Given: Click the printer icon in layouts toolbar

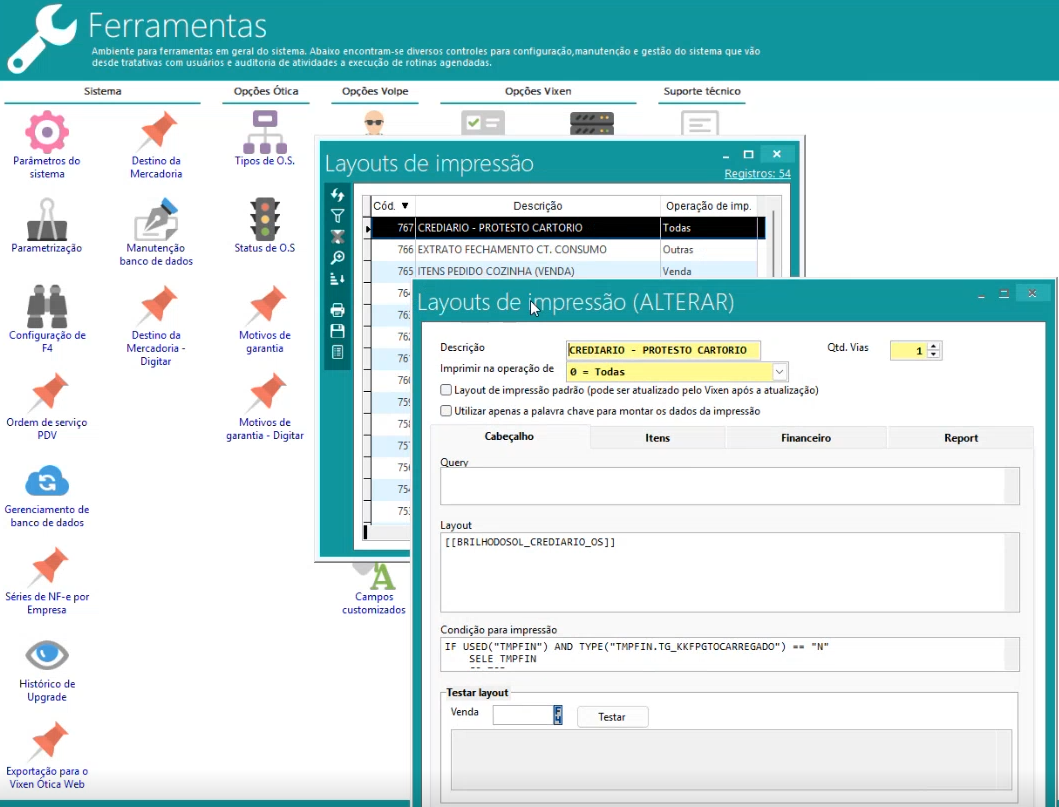Looking at the screenshot, I should (x=338, y=310).
